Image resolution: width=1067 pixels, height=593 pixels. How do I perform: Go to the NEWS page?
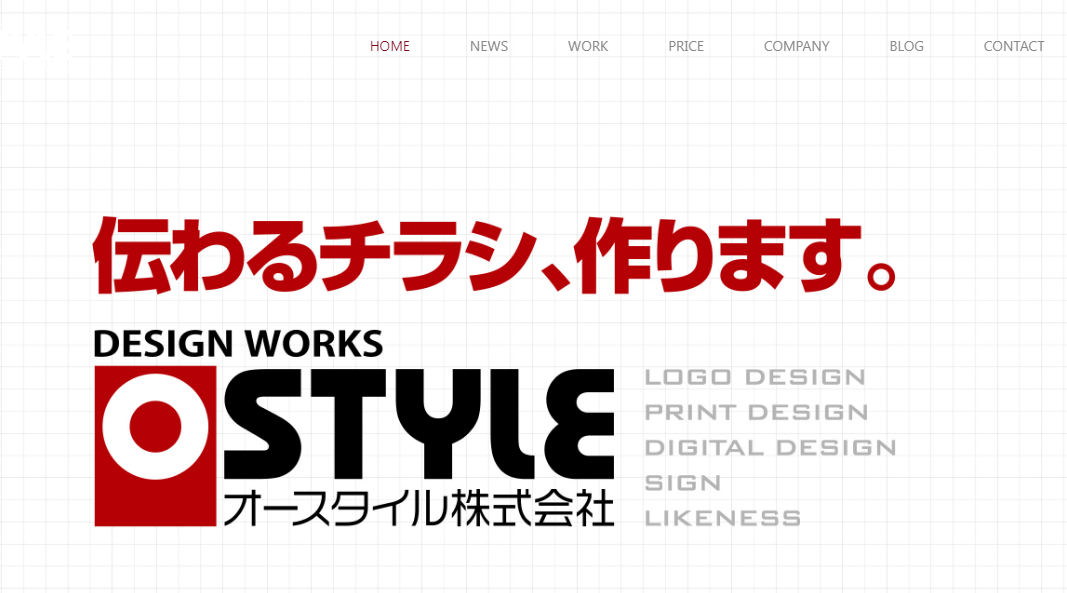coord(488,46)
